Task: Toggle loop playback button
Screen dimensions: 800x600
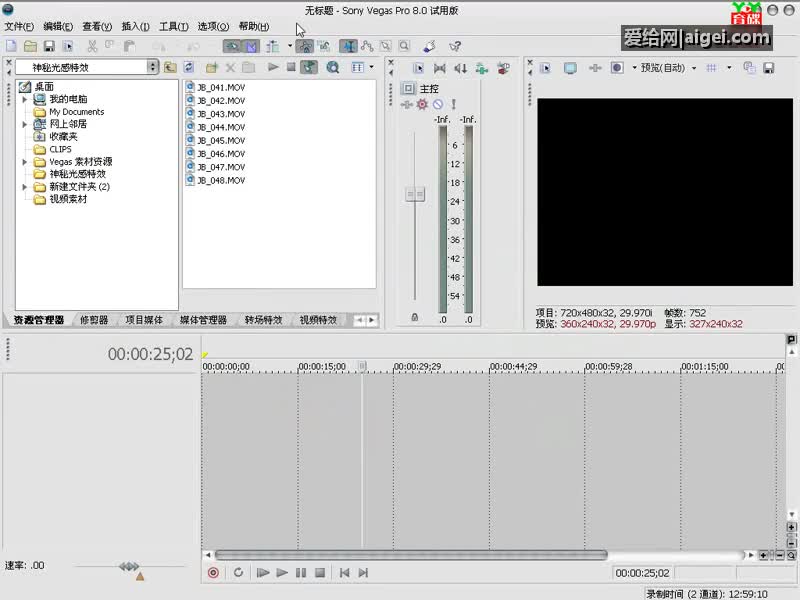Action: pos(238,573)
